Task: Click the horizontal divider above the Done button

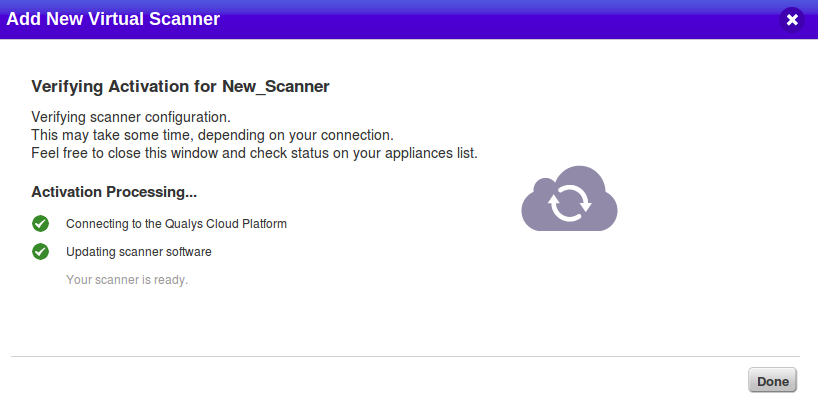Action: click(405, 357)
